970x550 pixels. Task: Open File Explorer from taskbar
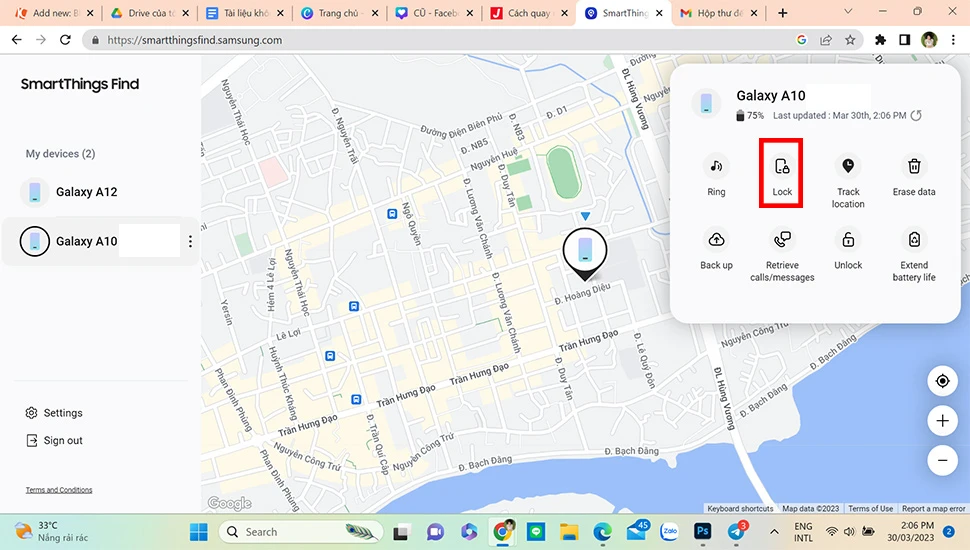click(x=569, y=531)
